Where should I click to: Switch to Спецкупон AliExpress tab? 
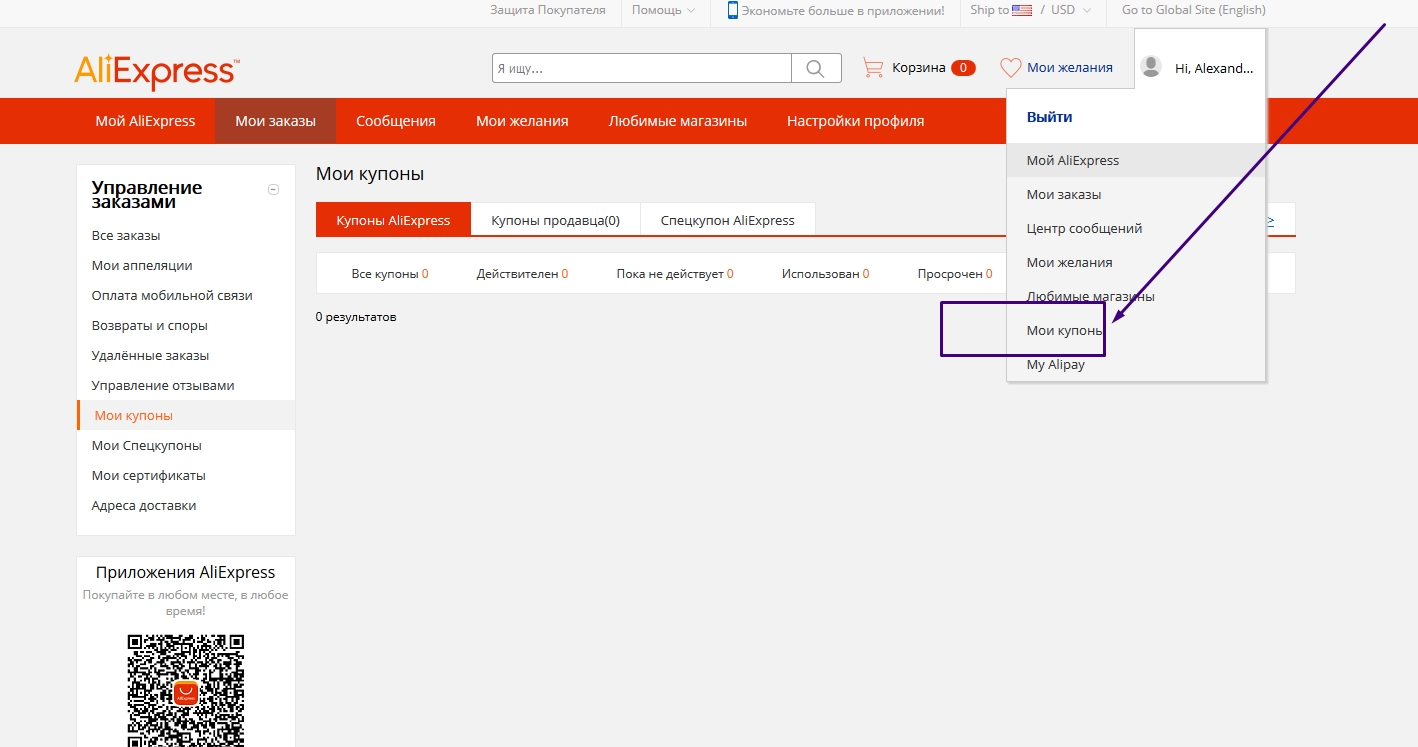(727, 220)
